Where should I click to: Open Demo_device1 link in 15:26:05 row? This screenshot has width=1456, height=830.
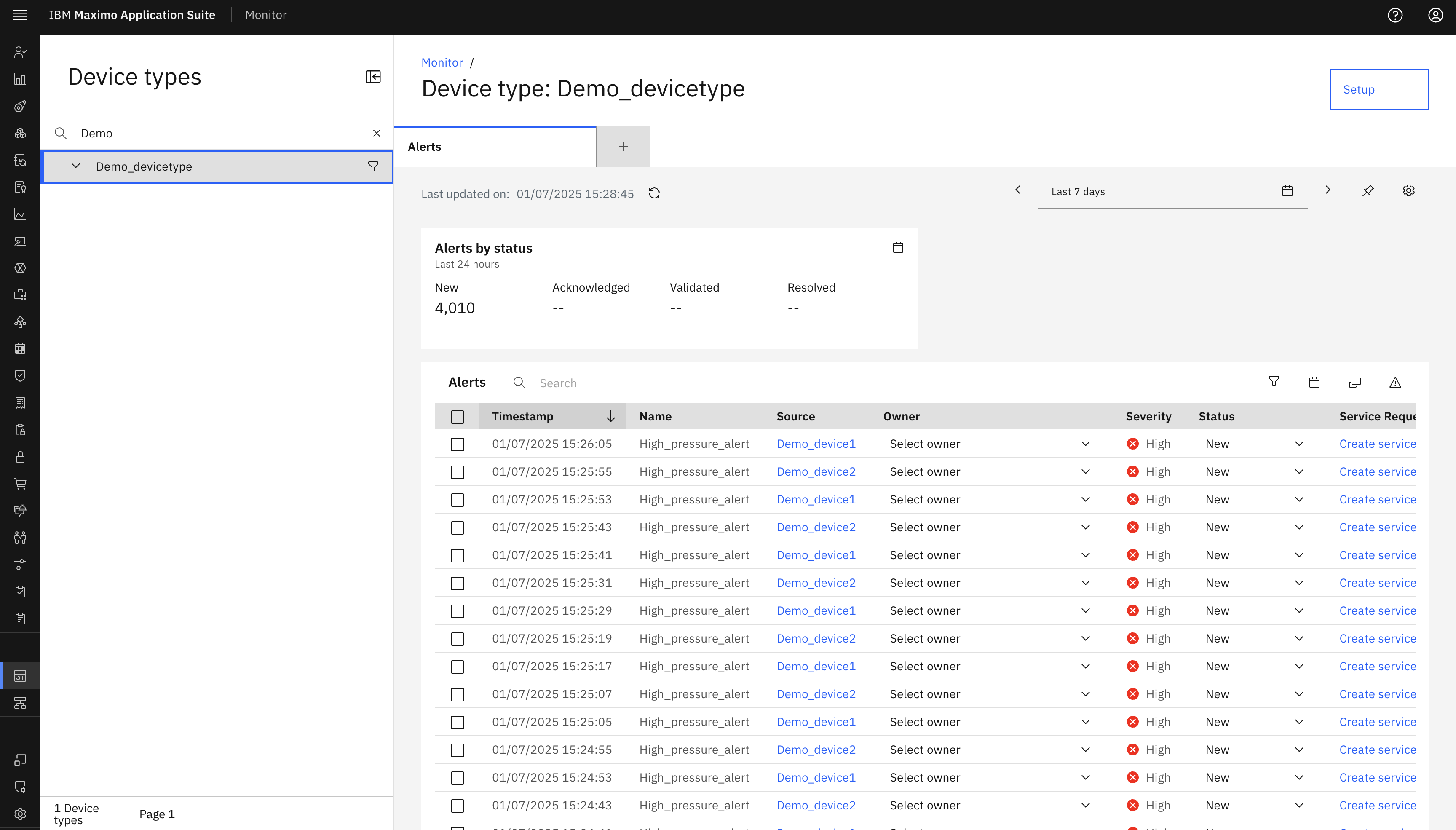[816, 444]
